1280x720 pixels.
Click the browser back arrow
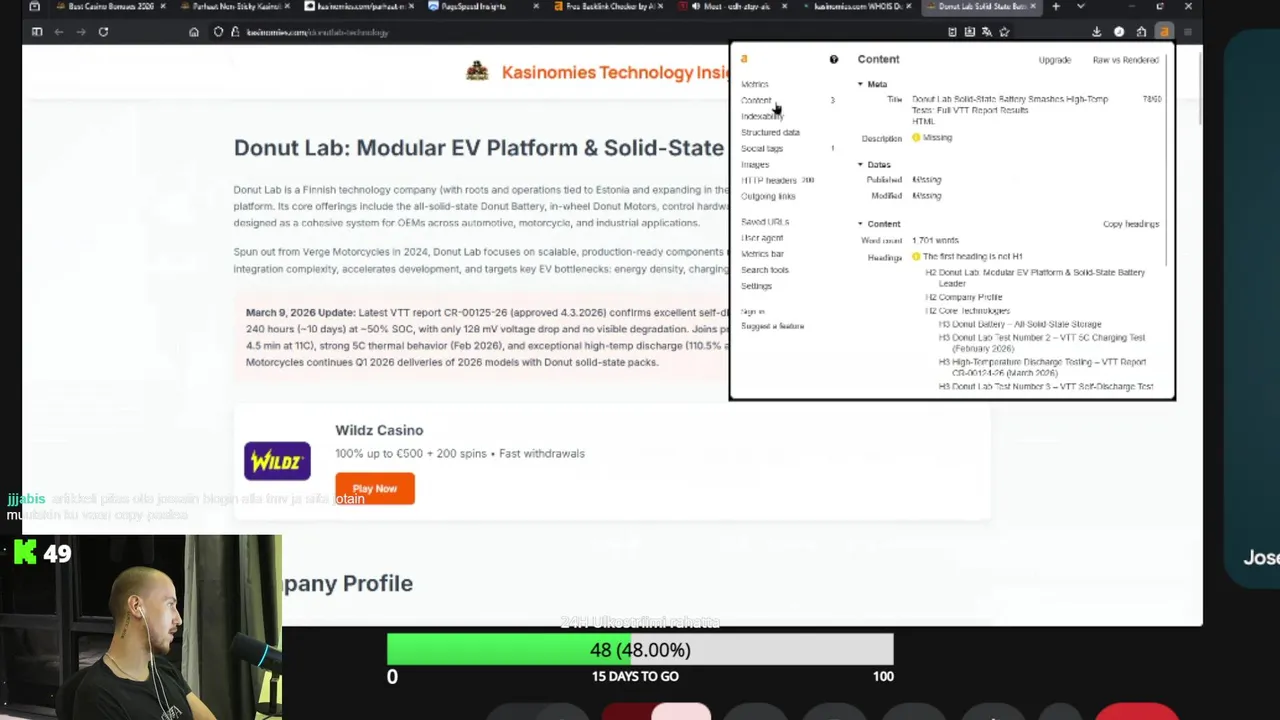(x=59, y=32)
